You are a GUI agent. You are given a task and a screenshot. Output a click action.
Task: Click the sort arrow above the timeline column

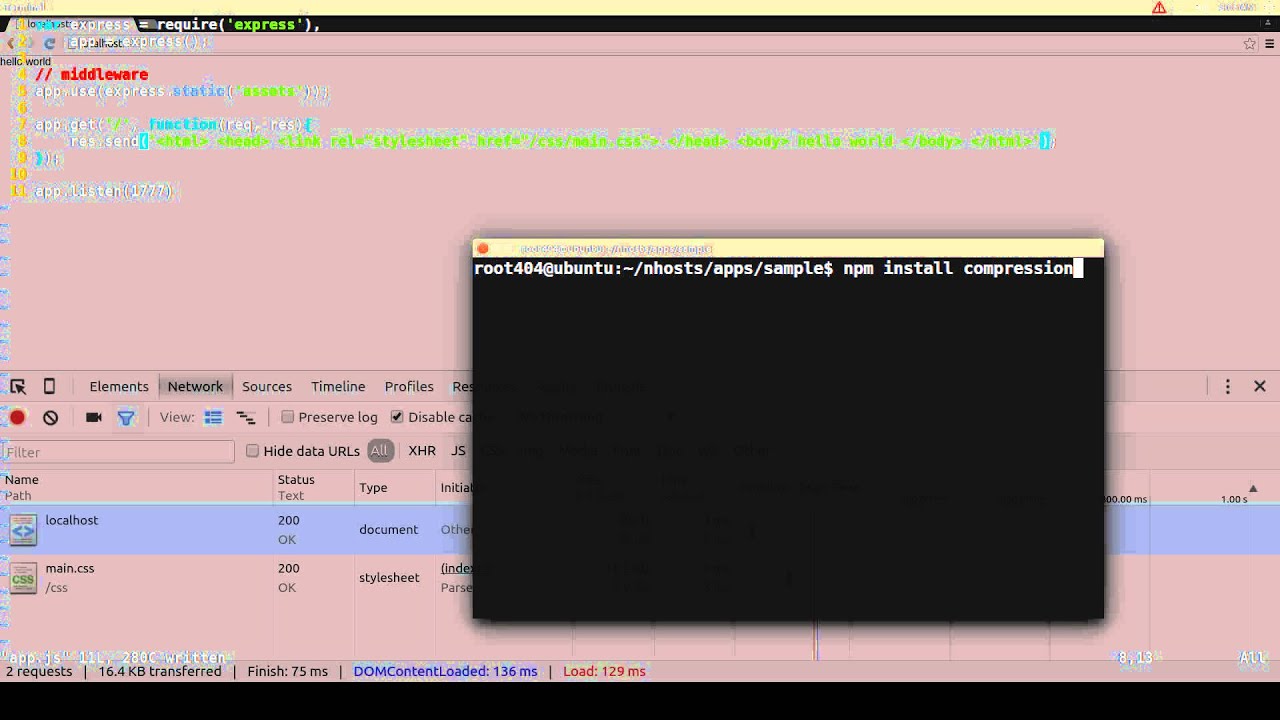click(x=1253, y=488)
